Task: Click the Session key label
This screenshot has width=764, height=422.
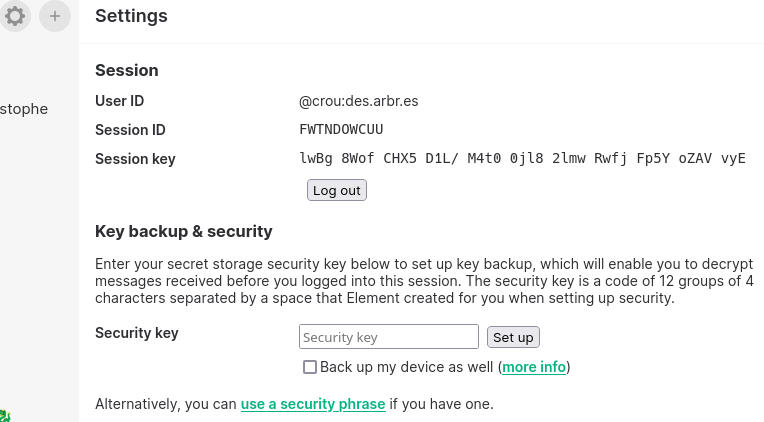Action: [135, 159]
